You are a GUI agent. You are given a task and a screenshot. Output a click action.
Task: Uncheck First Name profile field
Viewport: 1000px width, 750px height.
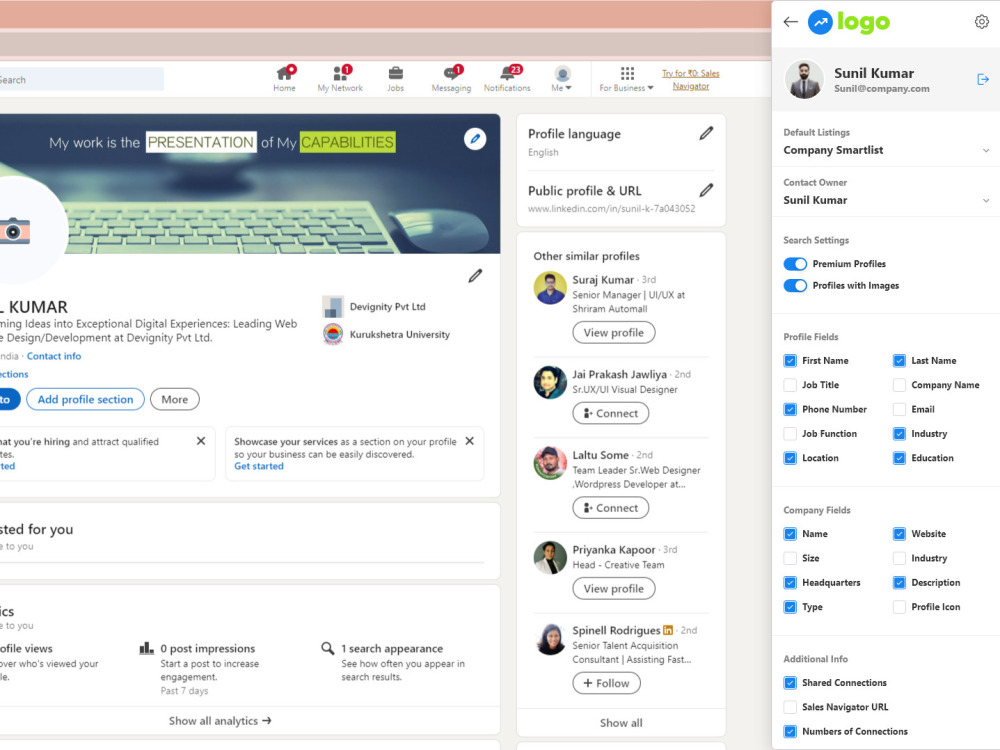(790, 361)
